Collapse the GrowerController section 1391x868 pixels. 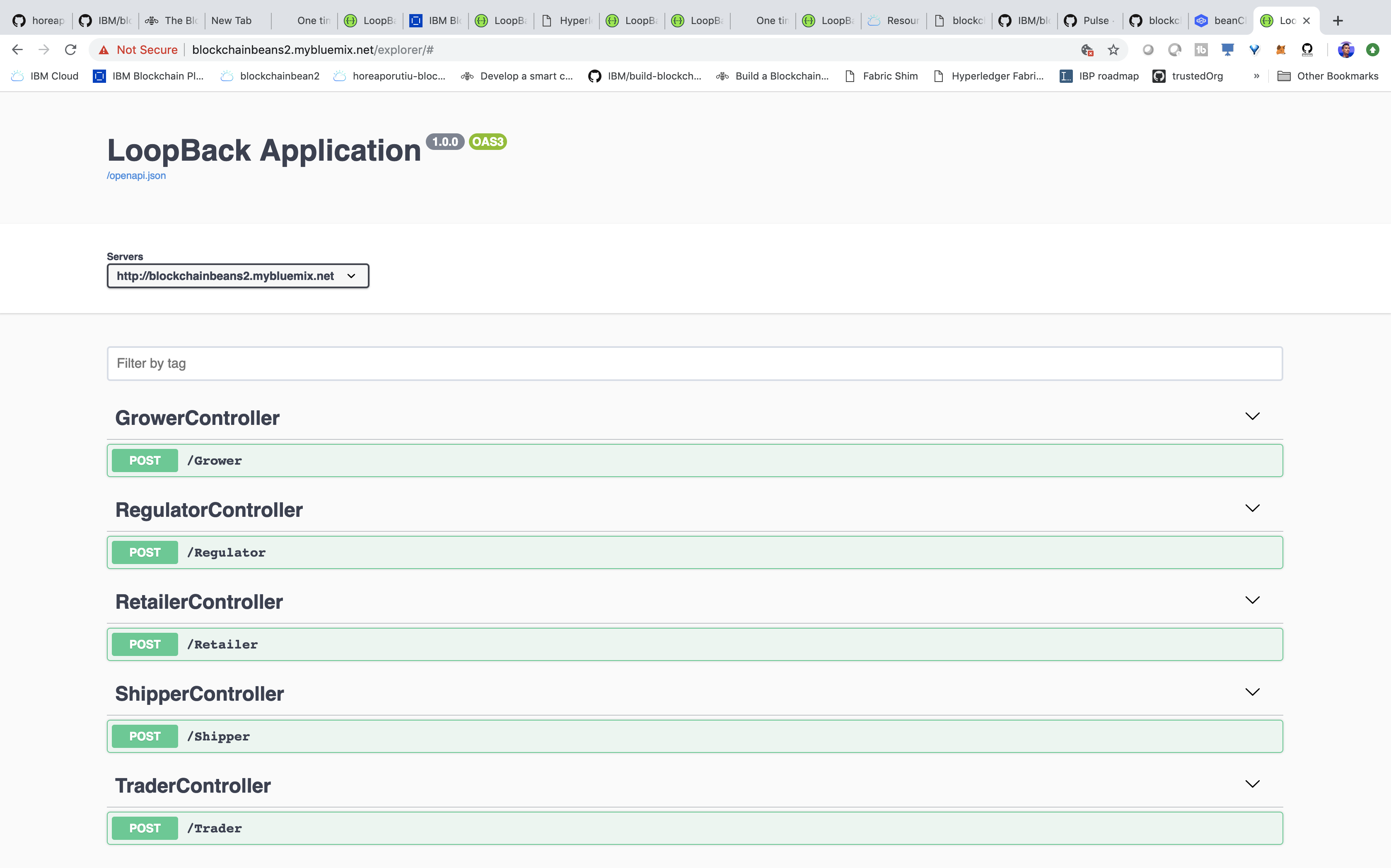1252,416
